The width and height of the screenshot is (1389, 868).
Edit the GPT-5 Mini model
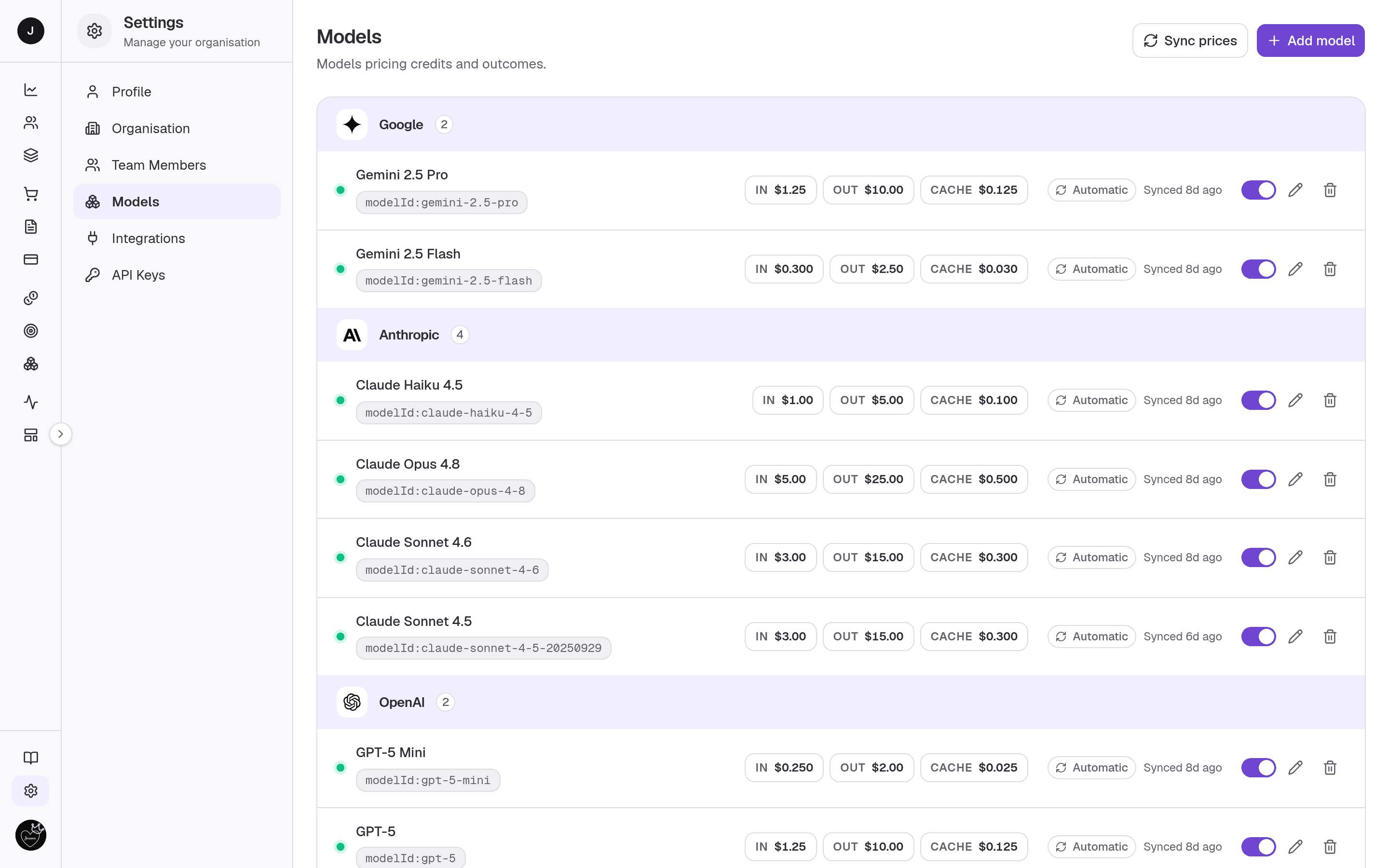(1295, 768)
